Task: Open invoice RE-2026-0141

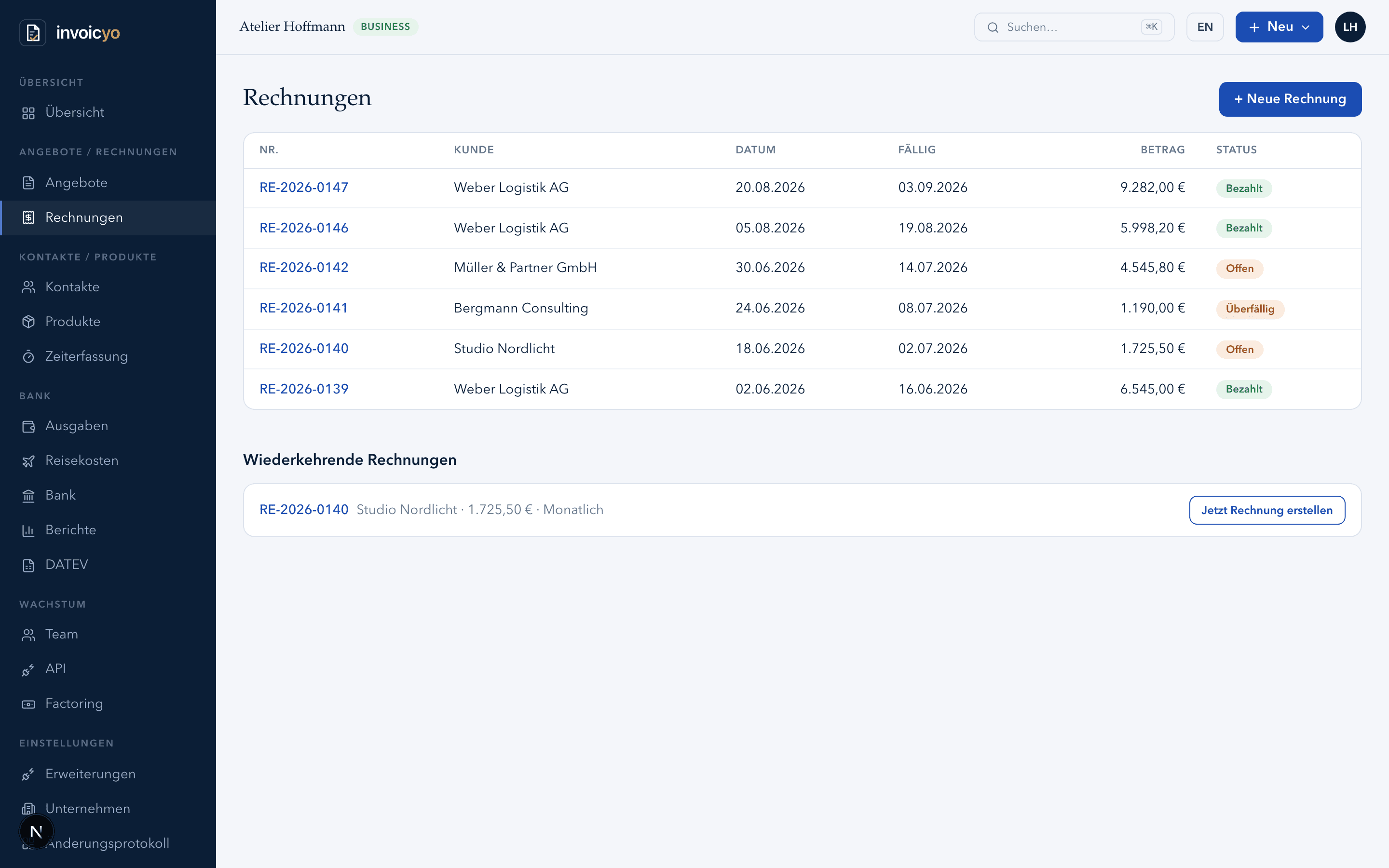Action: coord(304,308)
